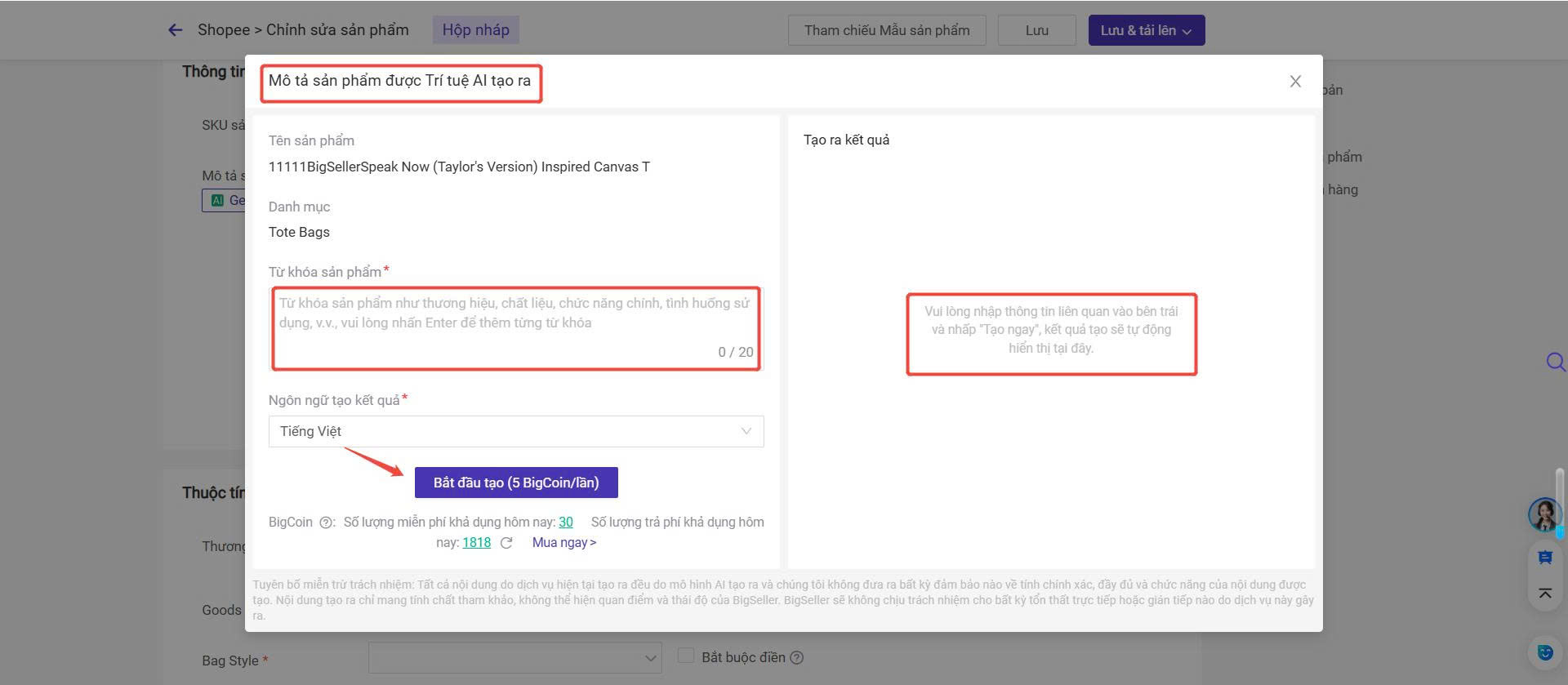Open the customer support avatar
This screenshot has height=685, width=1568.
pyautogui.click(x=1544, y=514)
